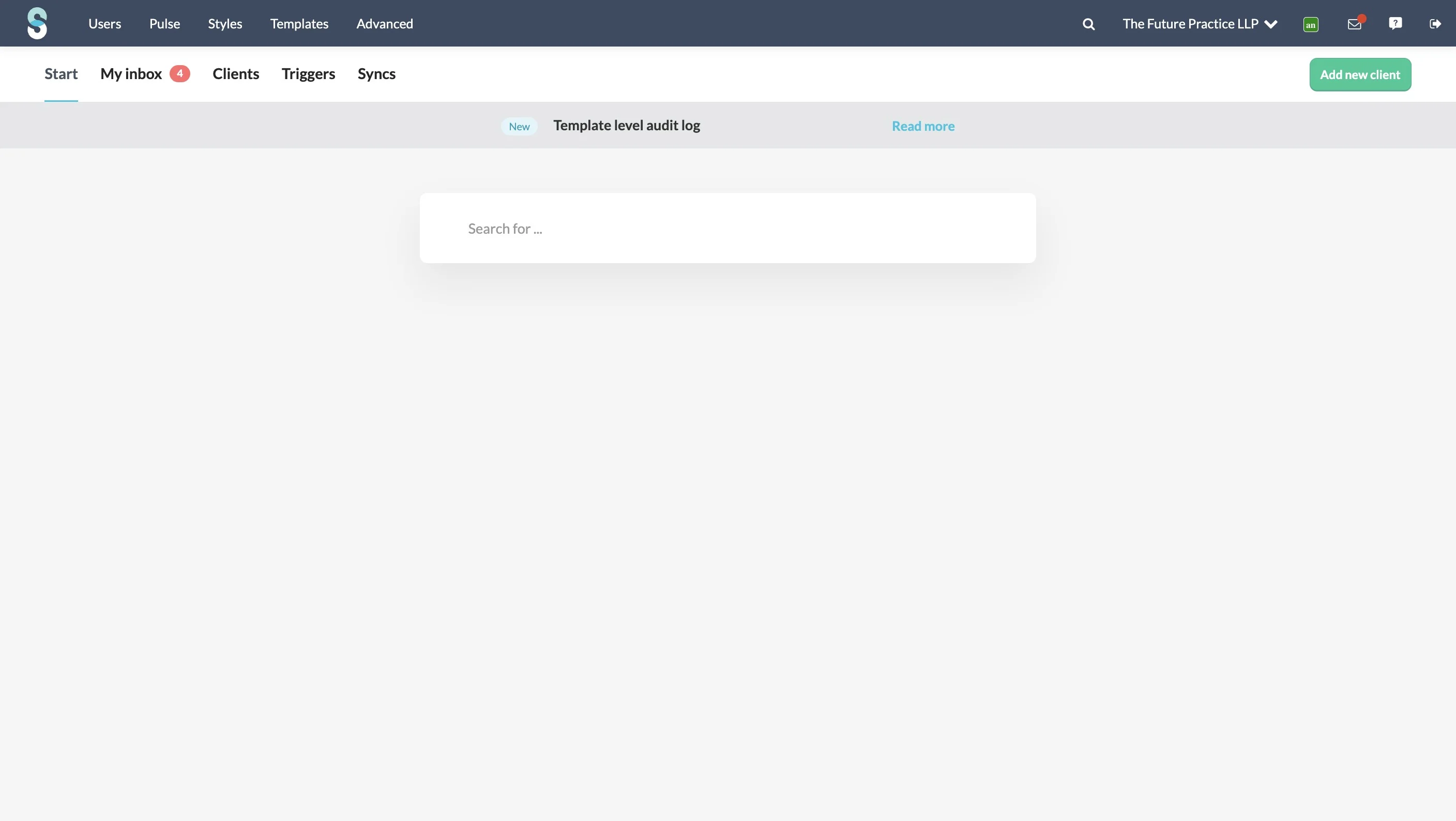Open the help question mark icon
1456x821 pixels.
[1396, 23]
